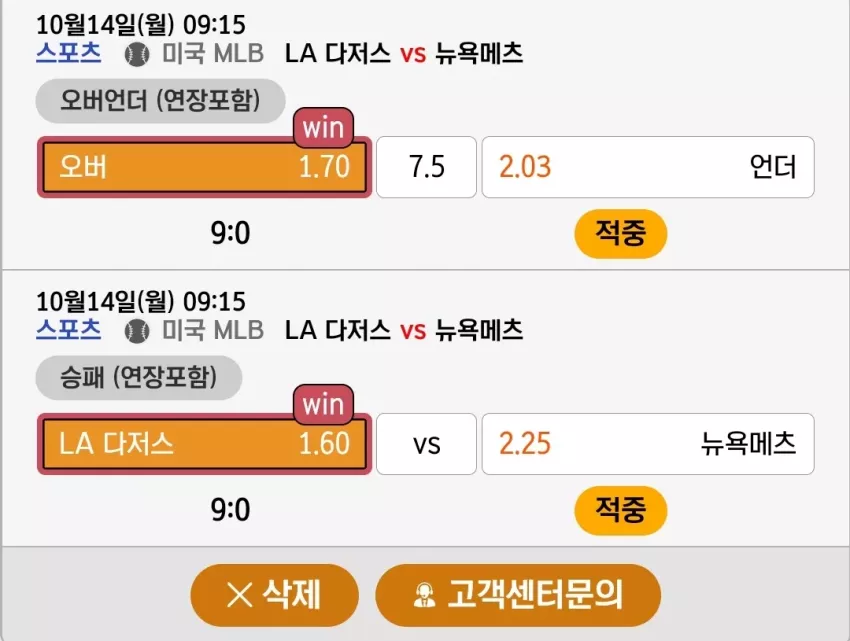Click the baseball icon in the second match

coord(137,331)
